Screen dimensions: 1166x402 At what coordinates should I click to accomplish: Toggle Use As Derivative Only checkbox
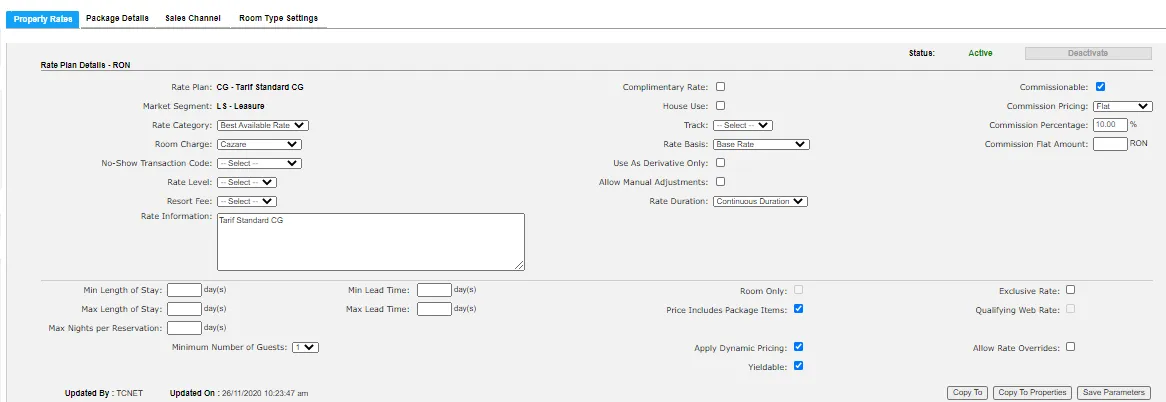tap(720, 163)
